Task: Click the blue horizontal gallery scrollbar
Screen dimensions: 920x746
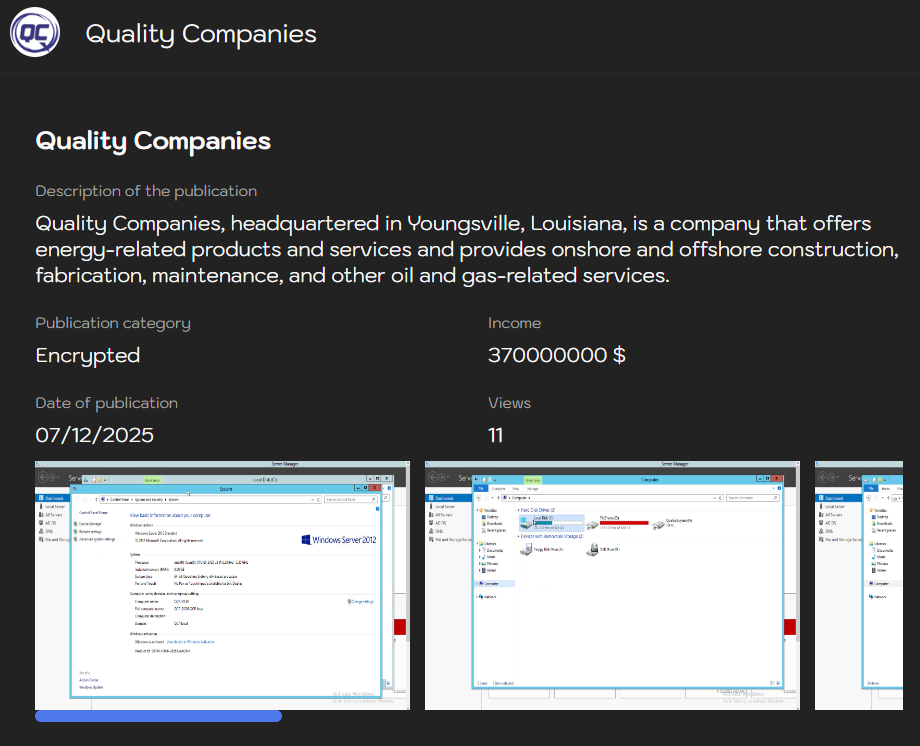Action: [158, 716]
